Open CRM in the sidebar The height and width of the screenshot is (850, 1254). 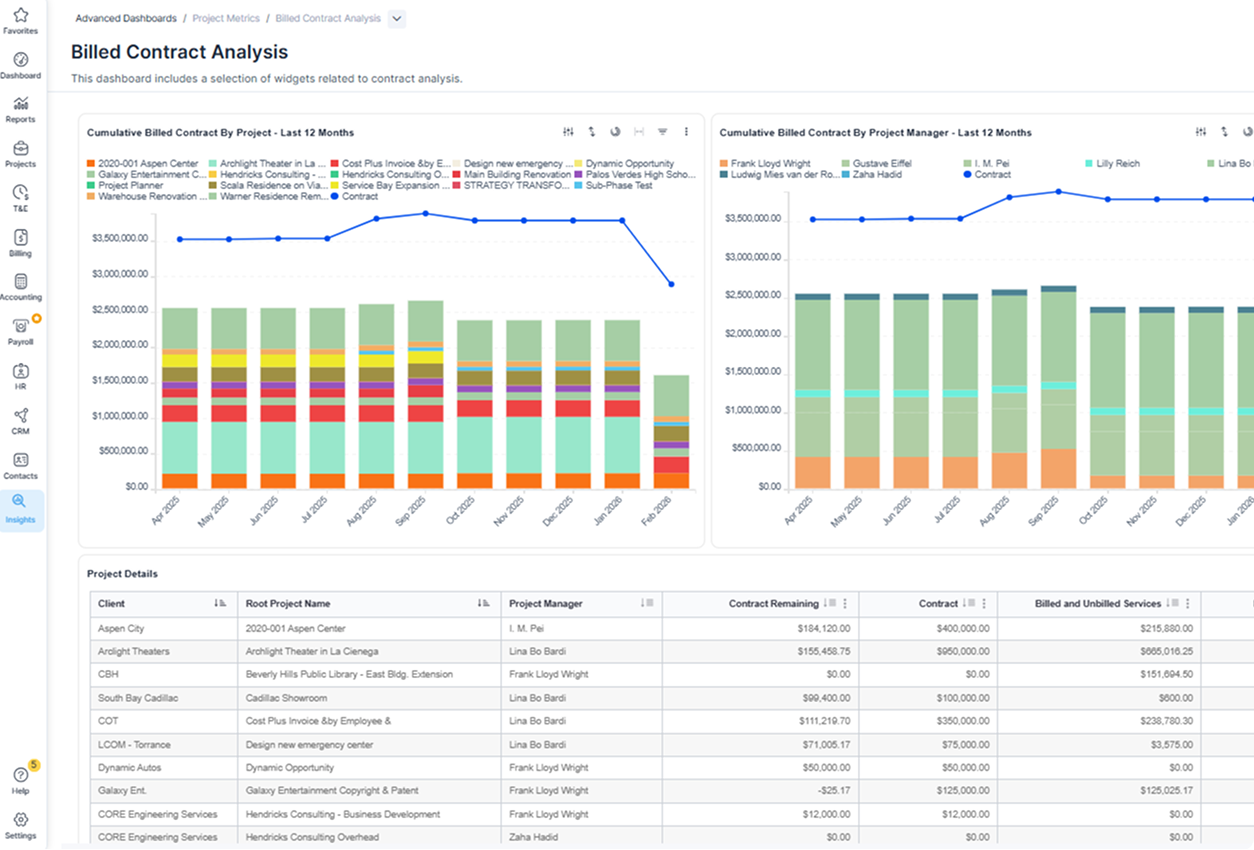point(20,421)
